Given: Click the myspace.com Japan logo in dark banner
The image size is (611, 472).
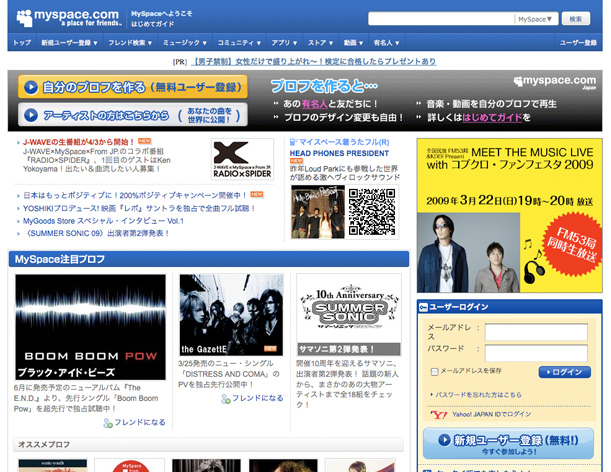Looking at the screenshot, I should (555, 82).
